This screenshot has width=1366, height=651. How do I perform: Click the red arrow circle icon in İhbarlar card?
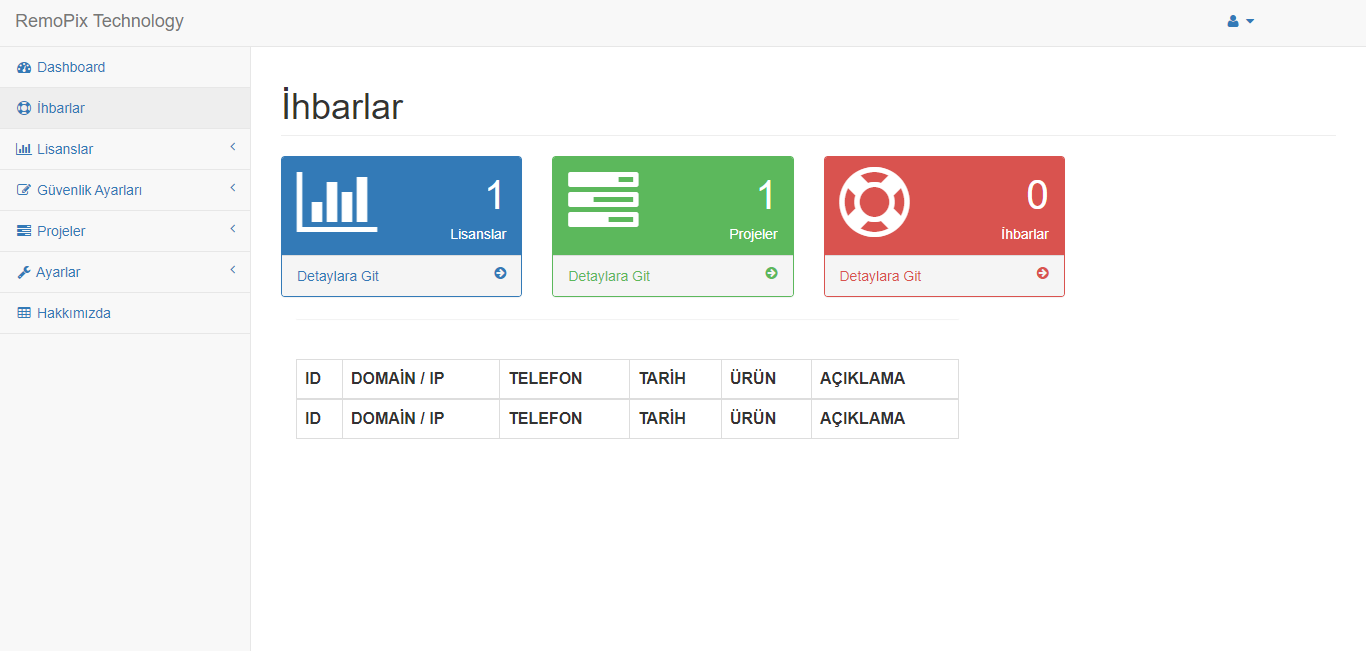(x=1042, y=273)
